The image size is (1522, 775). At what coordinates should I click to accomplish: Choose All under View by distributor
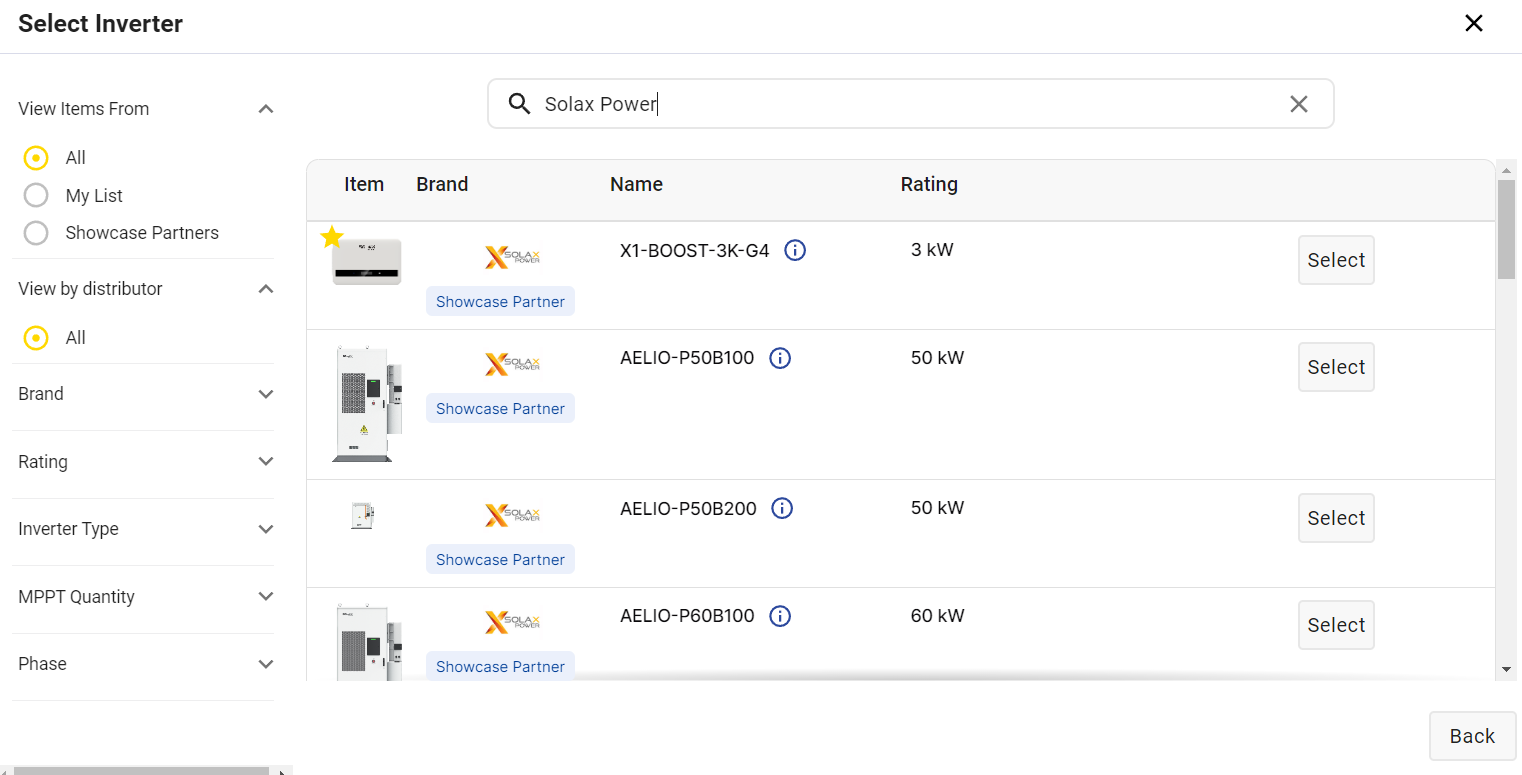[36, 338]
